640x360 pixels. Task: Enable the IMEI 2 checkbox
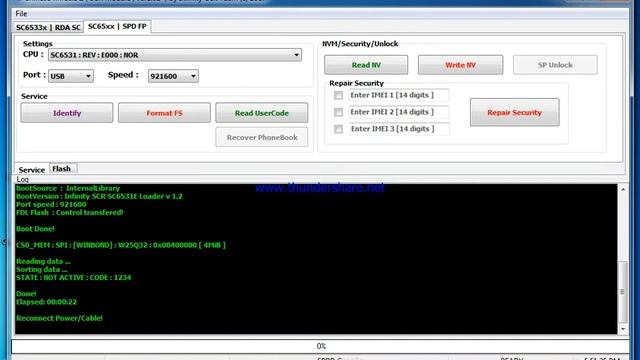pyautogui.click(x=338, y=112)
